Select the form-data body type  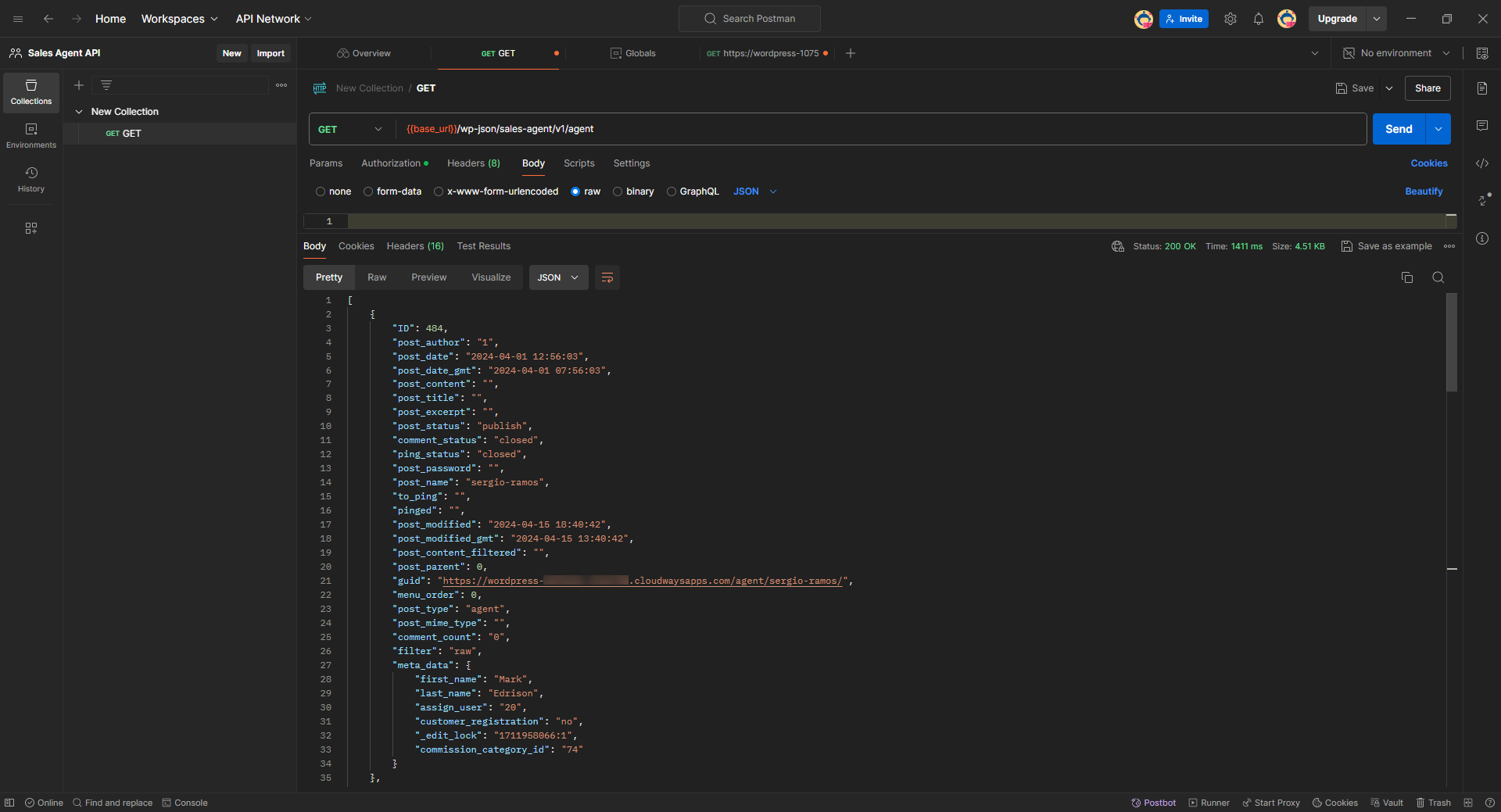tap(368, 191)
